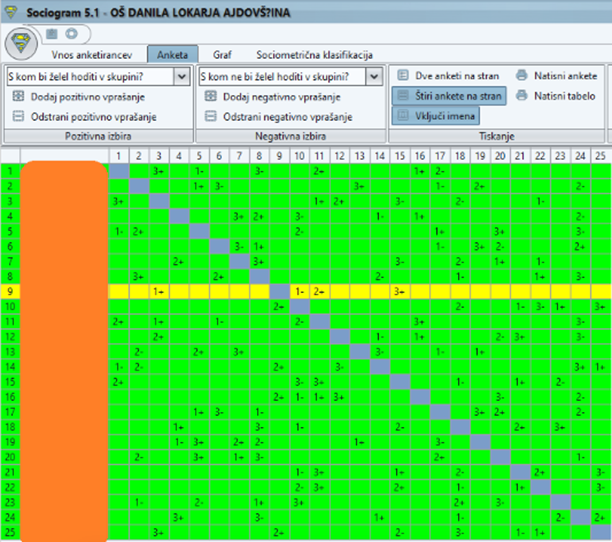Click Odstrani negativno vprašanje button
612x542 pixels.
click(x=279, y=117)
